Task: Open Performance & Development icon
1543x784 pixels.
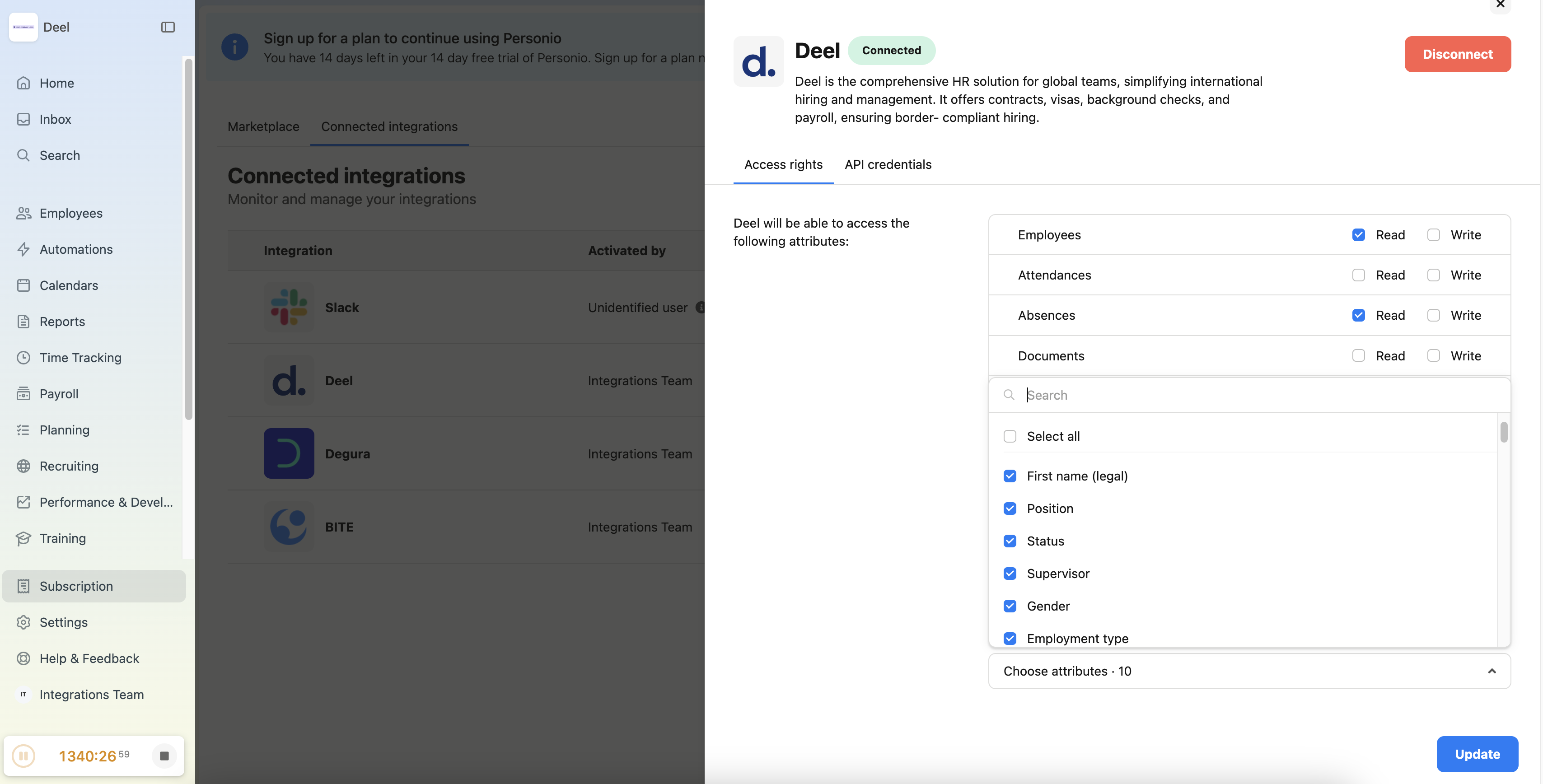Action: tap(23, 502)
